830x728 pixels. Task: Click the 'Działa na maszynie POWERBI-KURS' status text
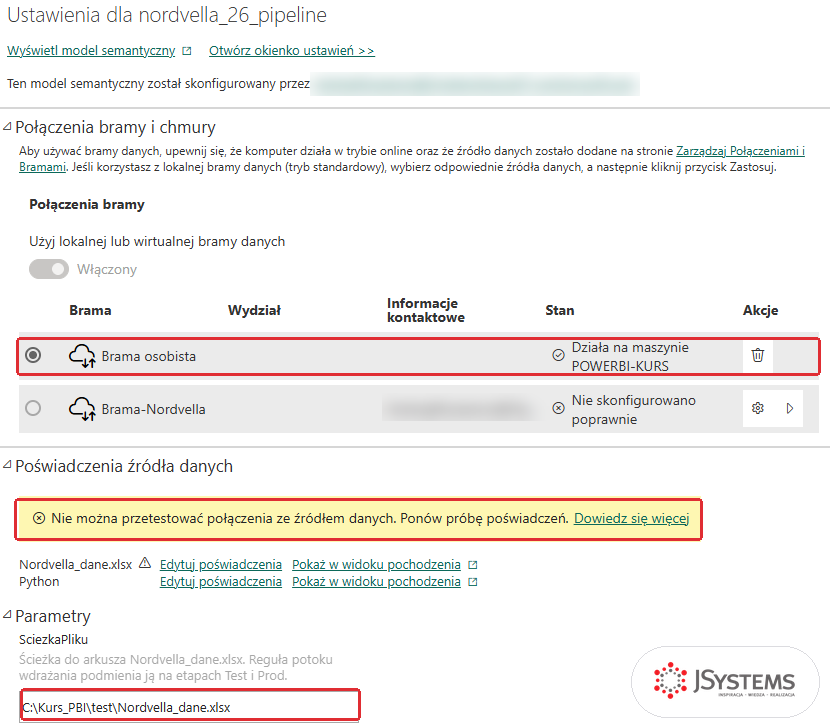click(x=630, y=356)
